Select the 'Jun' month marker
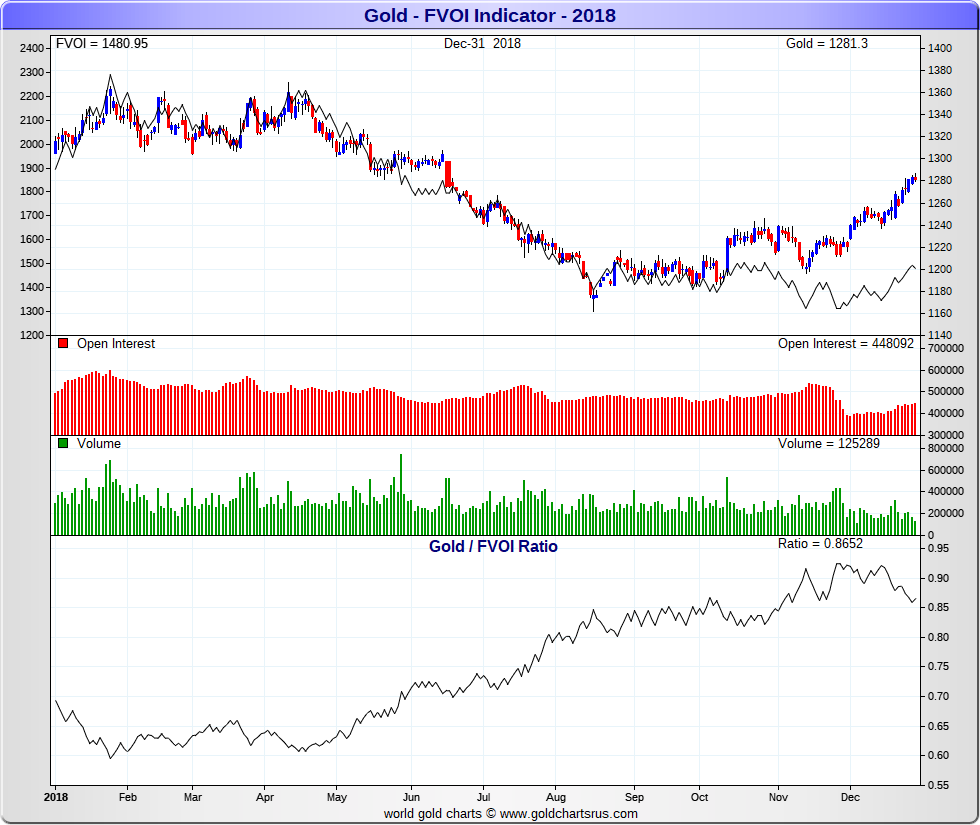 411,798
